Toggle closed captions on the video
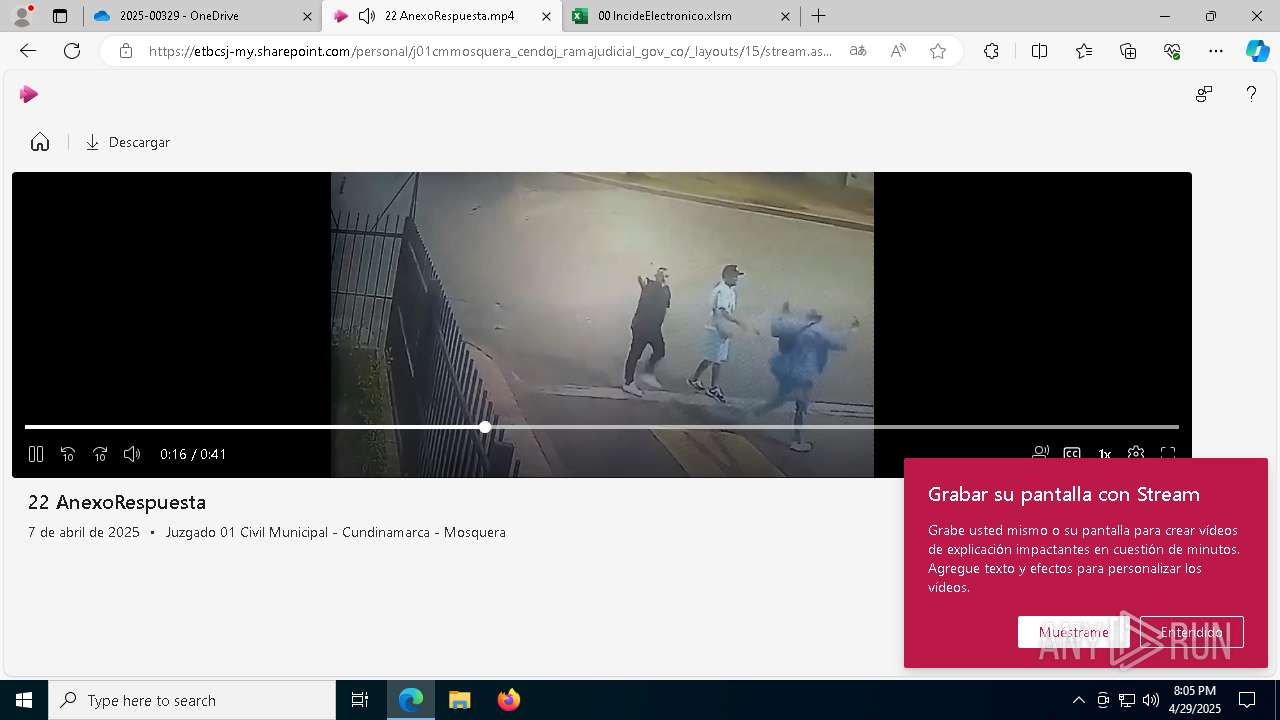 coord(1072,454)
